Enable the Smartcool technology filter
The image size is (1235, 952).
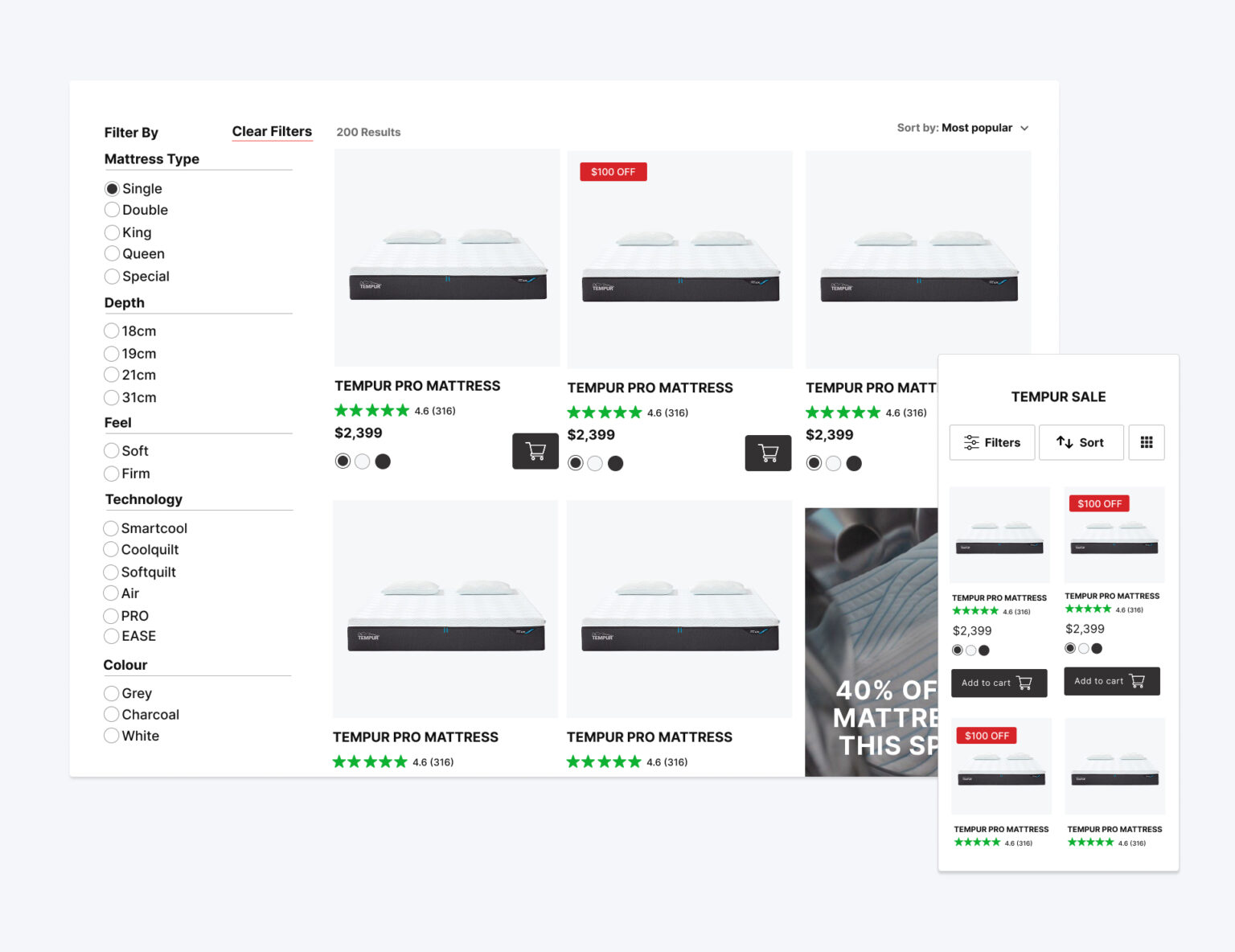(x=111, y=528)
